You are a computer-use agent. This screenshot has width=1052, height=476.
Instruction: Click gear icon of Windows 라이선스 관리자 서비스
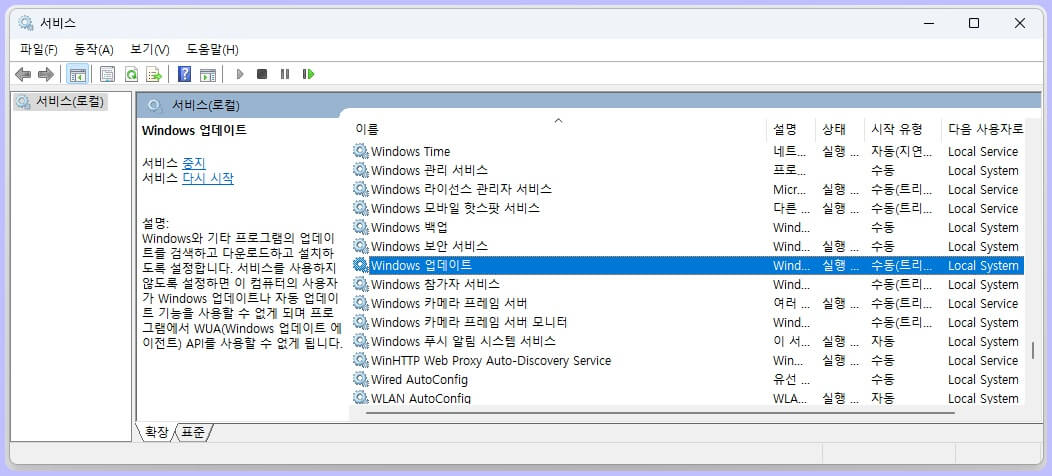pyautogui.click(x=361, y=189)
